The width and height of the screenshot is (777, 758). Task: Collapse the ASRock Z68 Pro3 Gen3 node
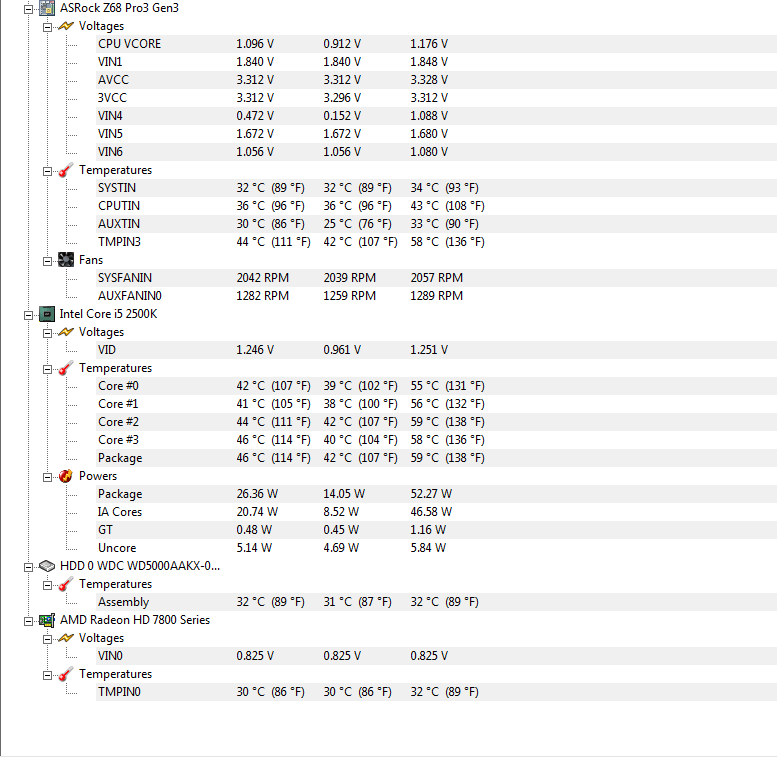pos(29,9)
